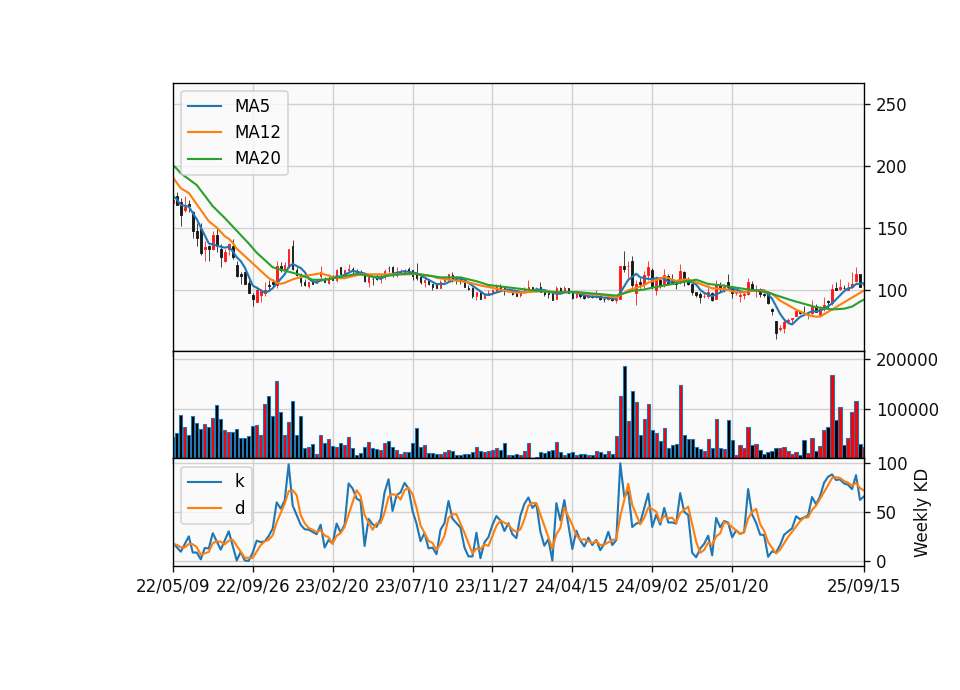Click the 200 price axis label
This screenshot has width=960, height=690.
(x=891, y=167)
